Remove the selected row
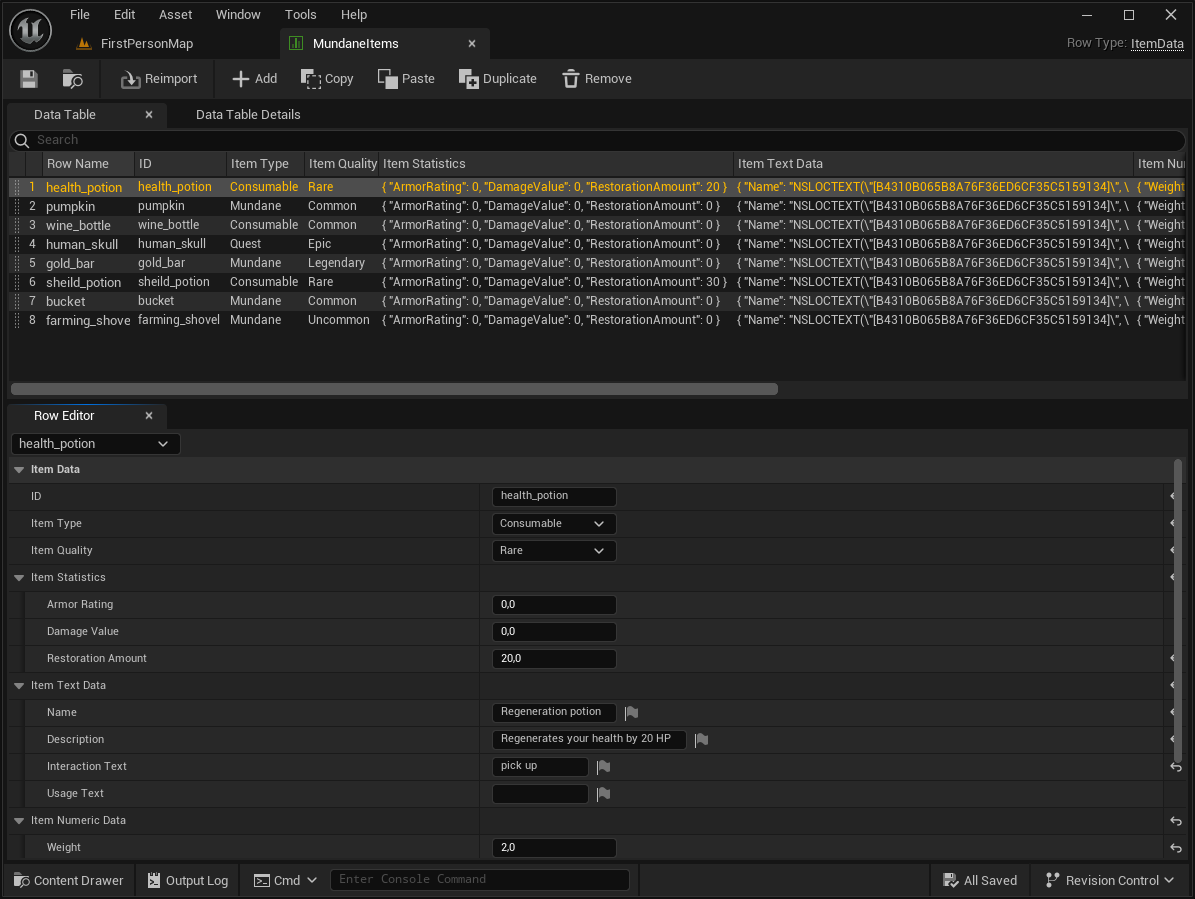Image resolution: width=1195 pixels, height=899 pixels. 597,79
